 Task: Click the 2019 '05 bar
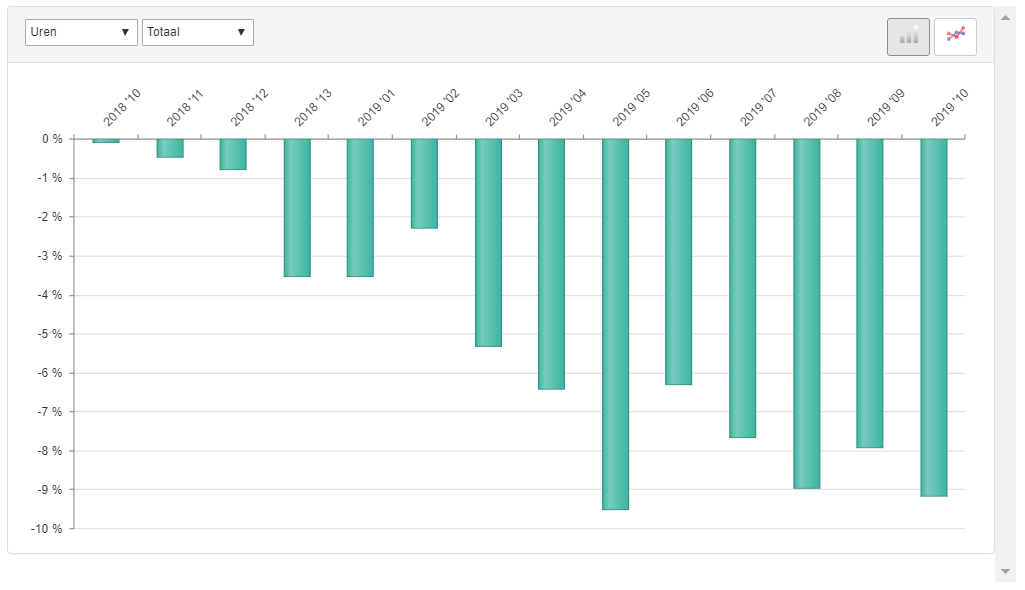point(615,324)
